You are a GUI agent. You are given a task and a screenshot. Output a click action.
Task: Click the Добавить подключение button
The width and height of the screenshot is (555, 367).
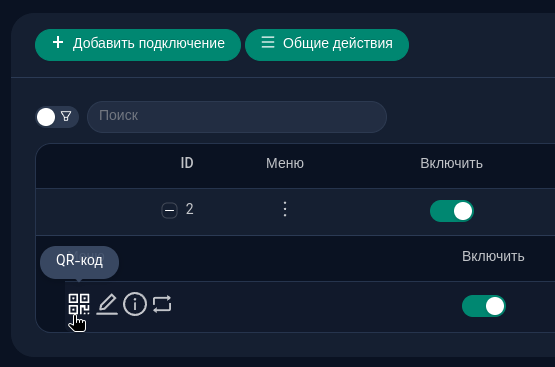pos(138,45)
